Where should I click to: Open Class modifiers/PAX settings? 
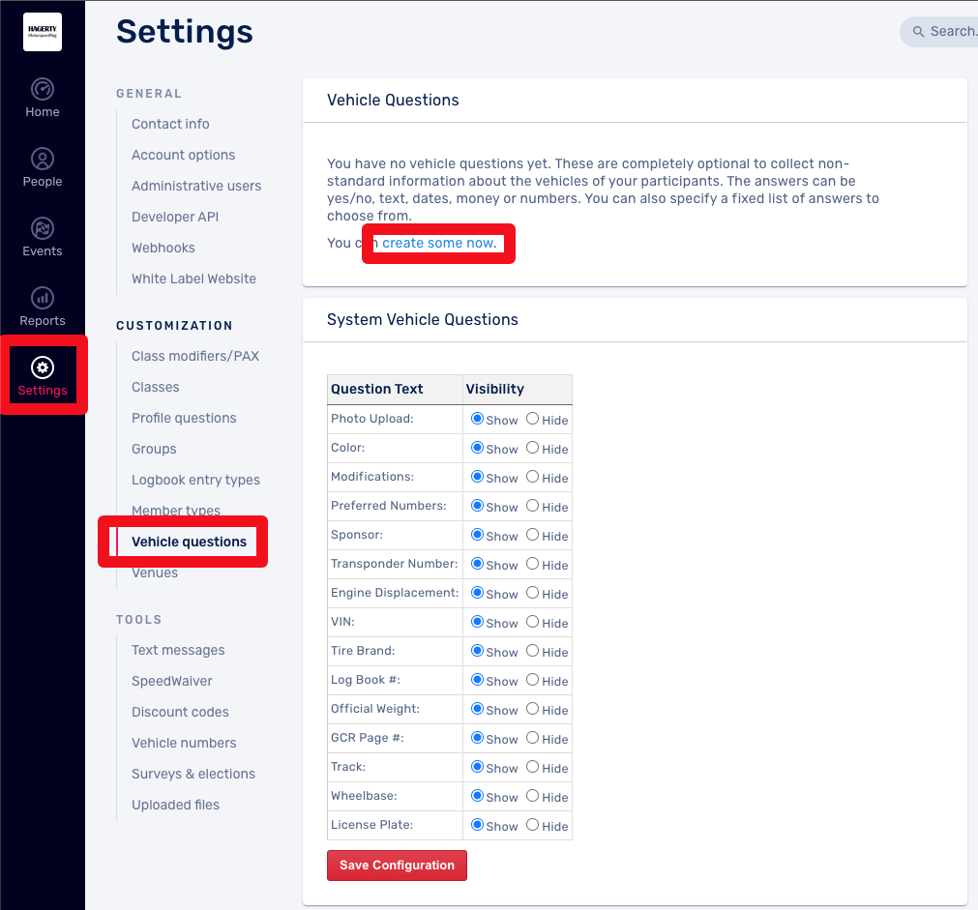point(195,356)
